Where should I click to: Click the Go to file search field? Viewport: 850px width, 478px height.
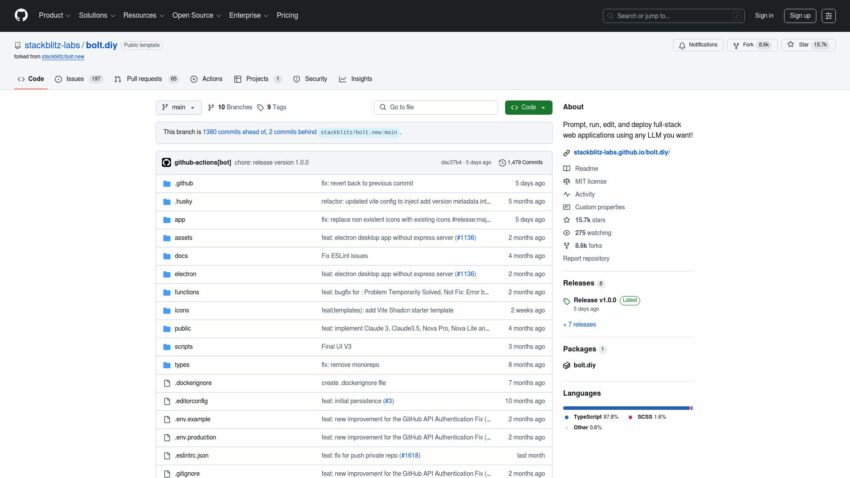coord(435,107)
